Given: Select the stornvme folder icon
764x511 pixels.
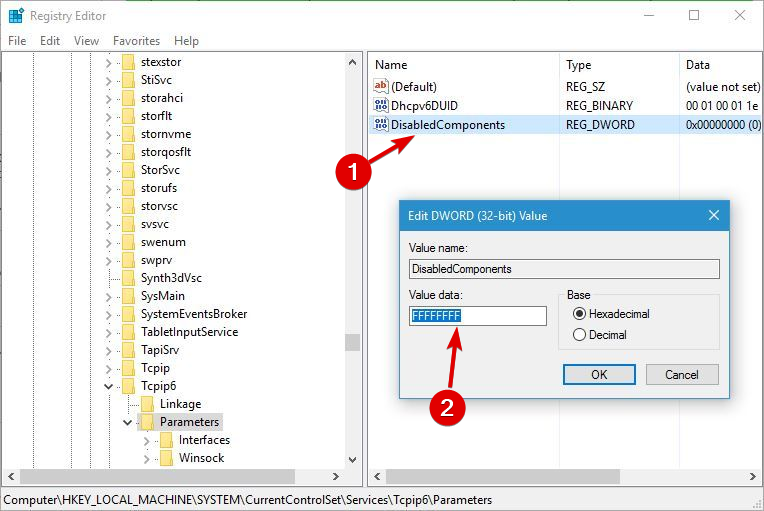Looking at the screenshot, I should [x=128, y=134].
